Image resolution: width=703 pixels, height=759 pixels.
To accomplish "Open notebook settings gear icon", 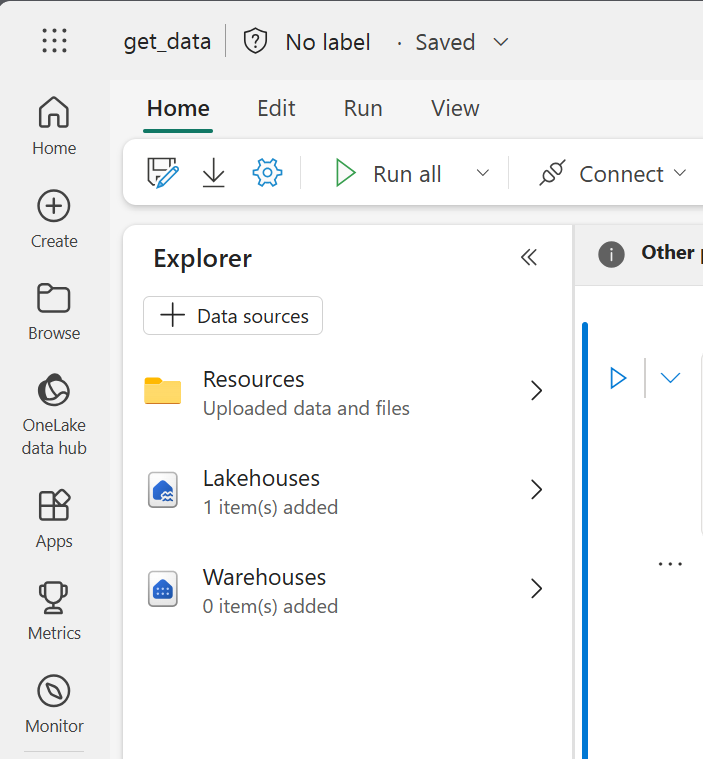I will tap(267, 172).
